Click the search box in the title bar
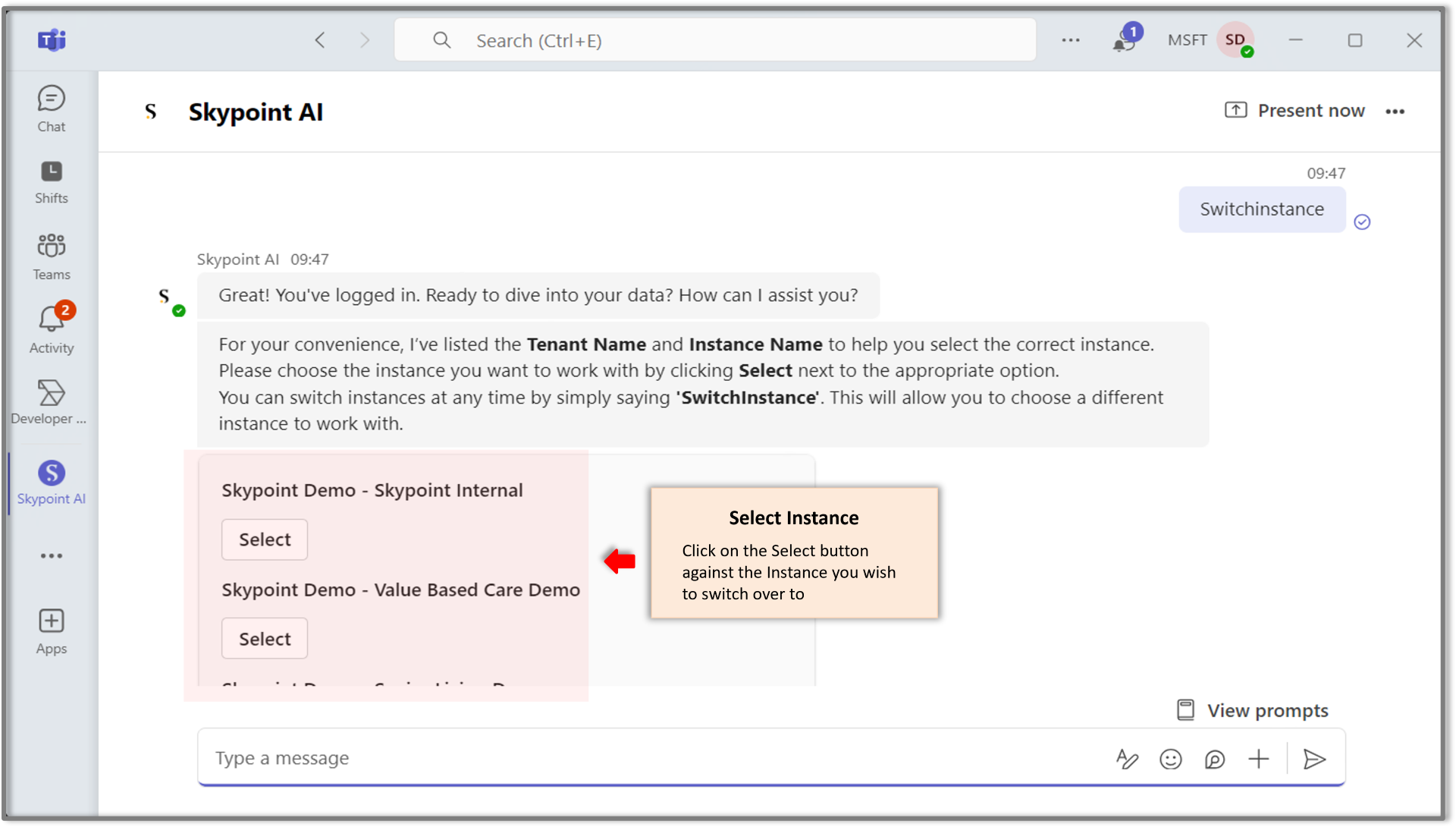1456x827 pixels. click(x=715, y=40)
